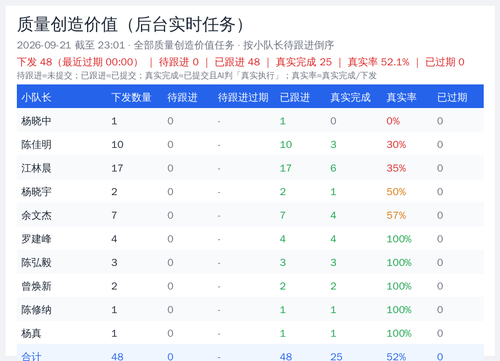Click the 0% rate for 杨晓中

point(393,121)
